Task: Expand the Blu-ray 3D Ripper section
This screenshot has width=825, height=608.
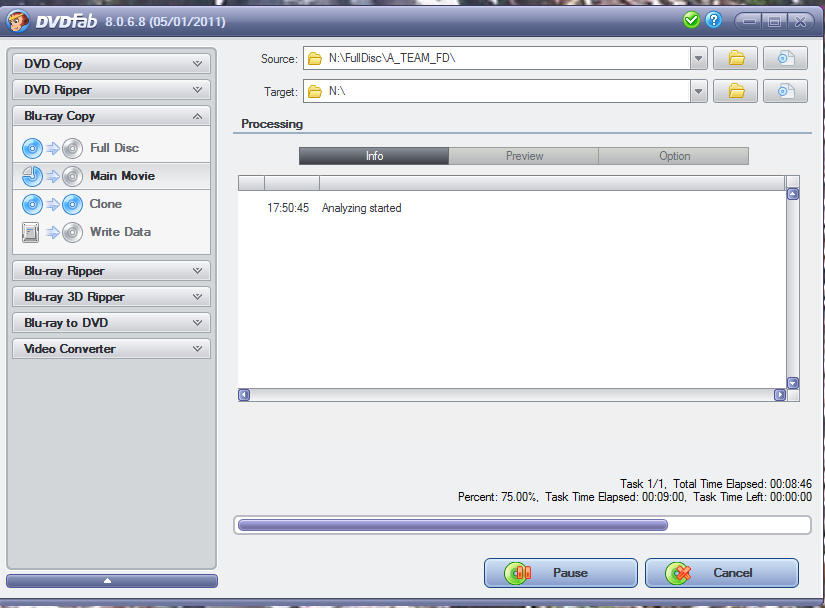Action: click(112, 297)
